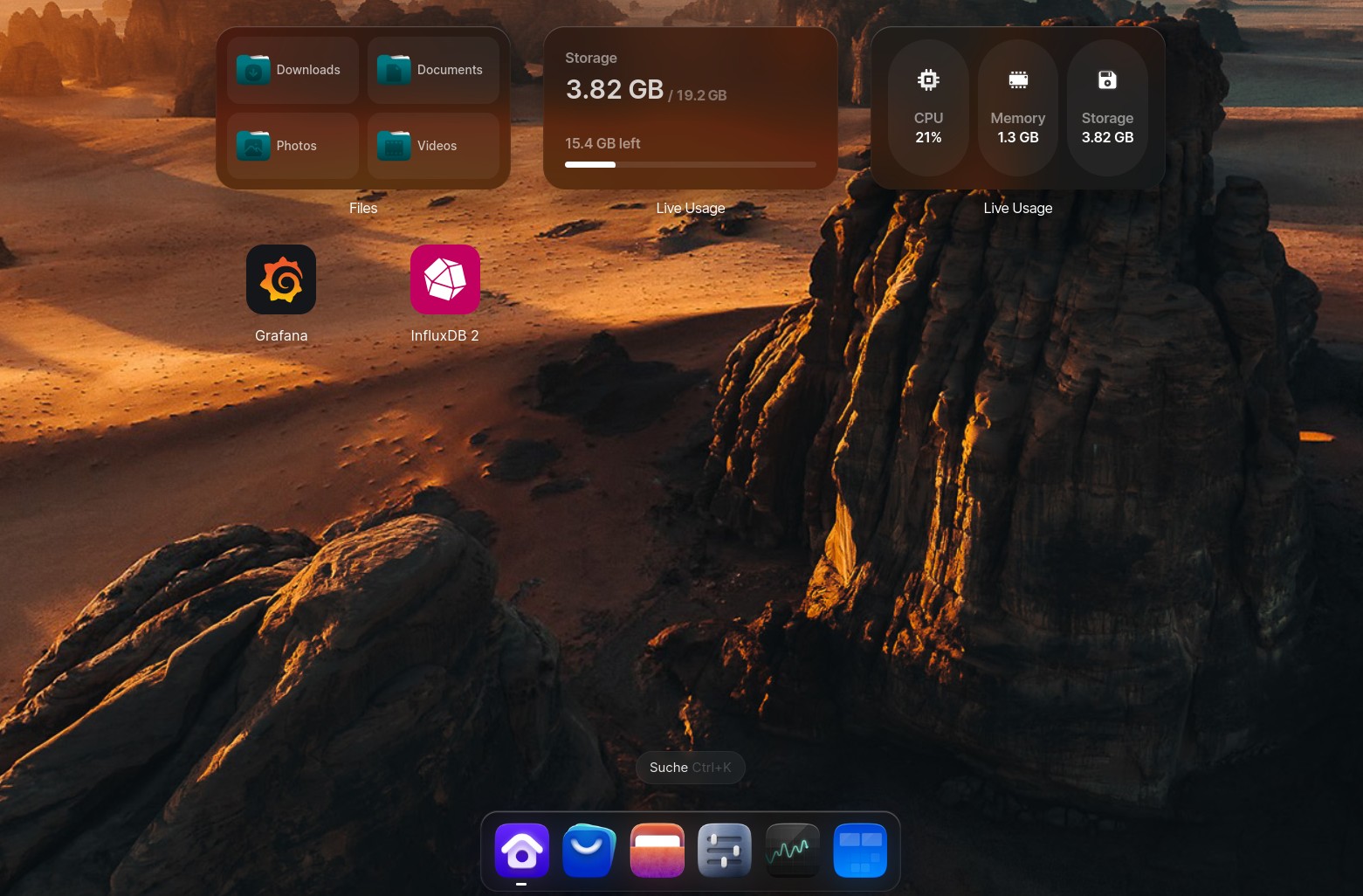The image size is (1363, 896).
Task: Click the Suche search button
Action: [690, 768]
